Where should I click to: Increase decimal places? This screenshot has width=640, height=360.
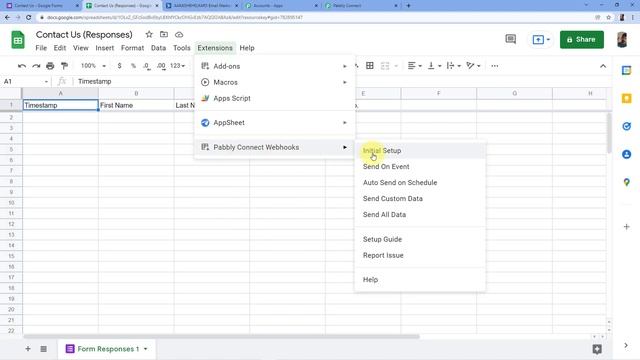point(161,66)
